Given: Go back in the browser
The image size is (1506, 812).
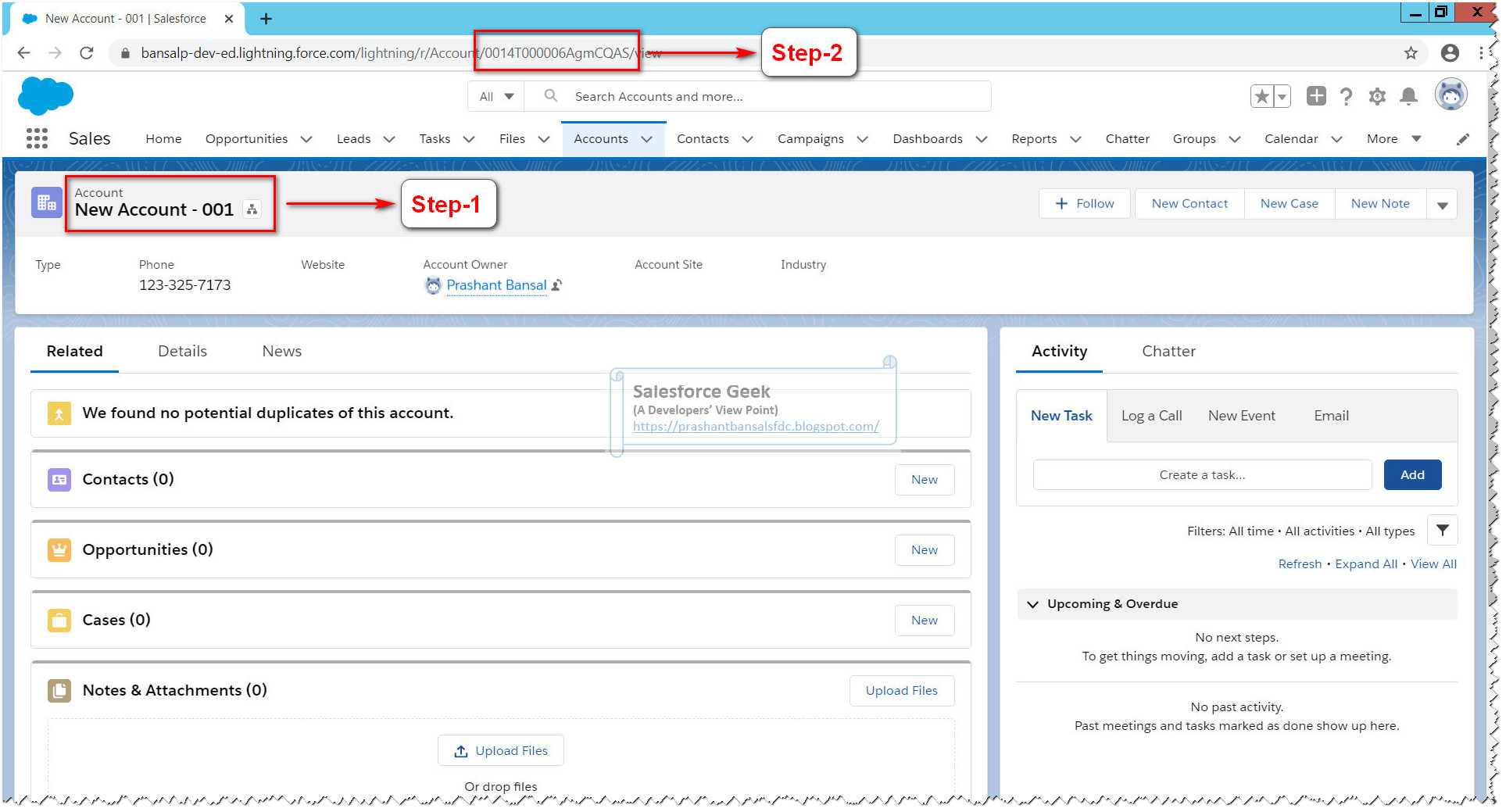Looking at the screenshot, I should pos(24,52).
